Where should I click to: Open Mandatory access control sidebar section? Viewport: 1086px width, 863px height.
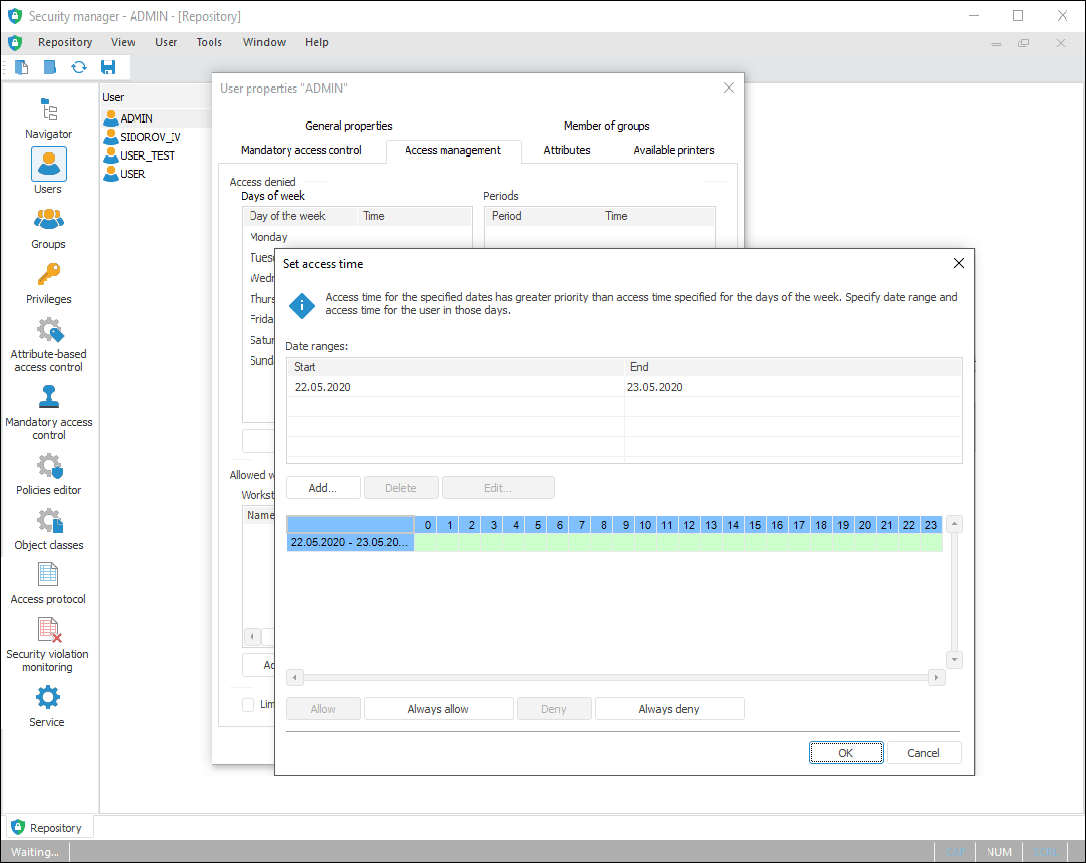[48, 413]
